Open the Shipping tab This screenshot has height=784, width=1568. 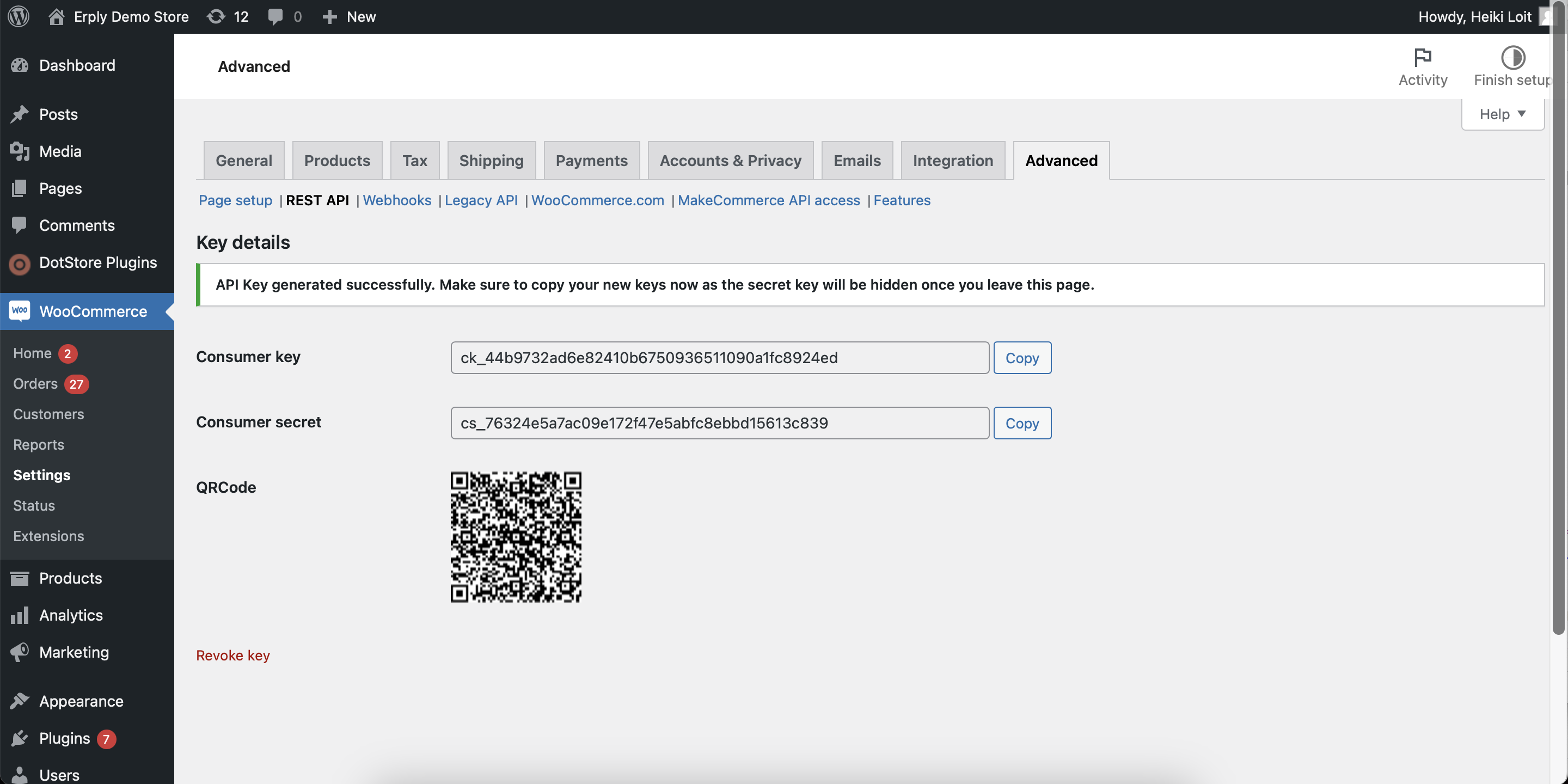(x=491, y=161)
